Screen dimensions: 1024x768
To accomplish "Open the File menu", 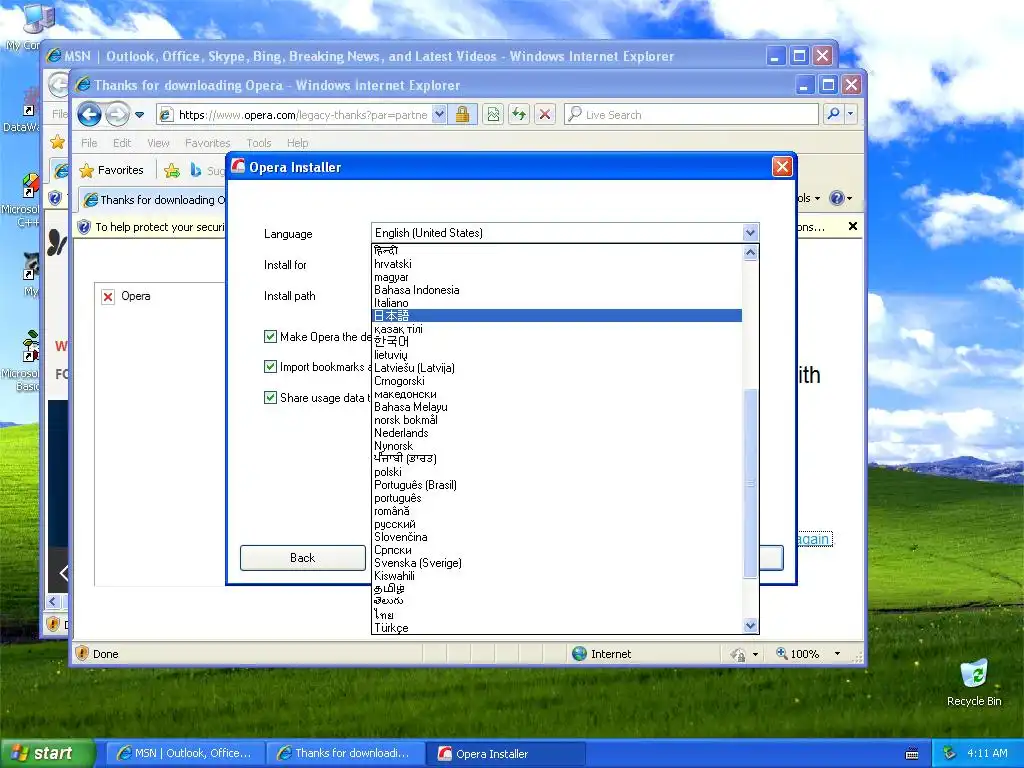I will pyautogui.click(x=89, y=143).
